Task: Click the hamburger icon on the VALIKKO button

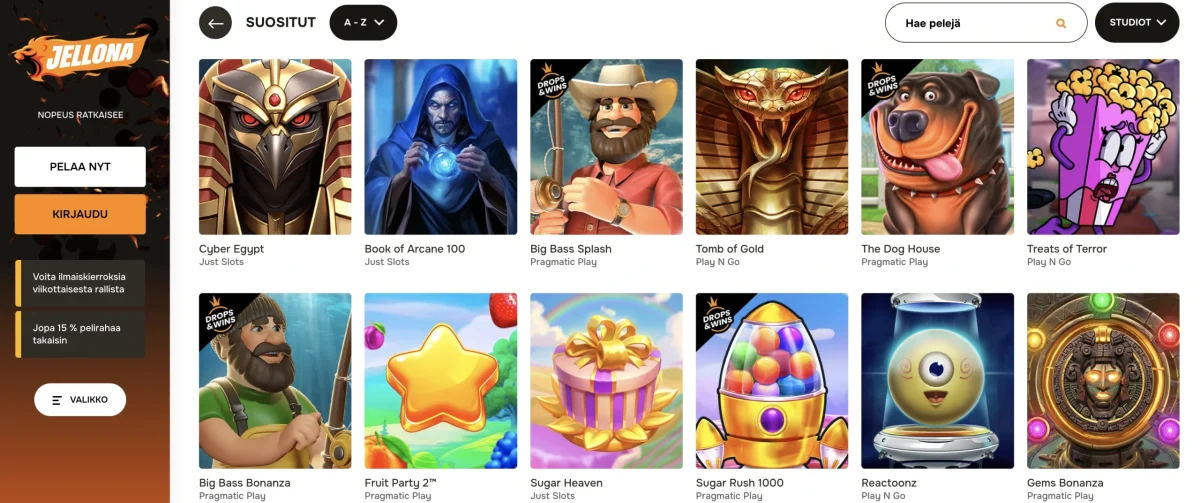Action: pyautogui.click(x=57, y=400)
